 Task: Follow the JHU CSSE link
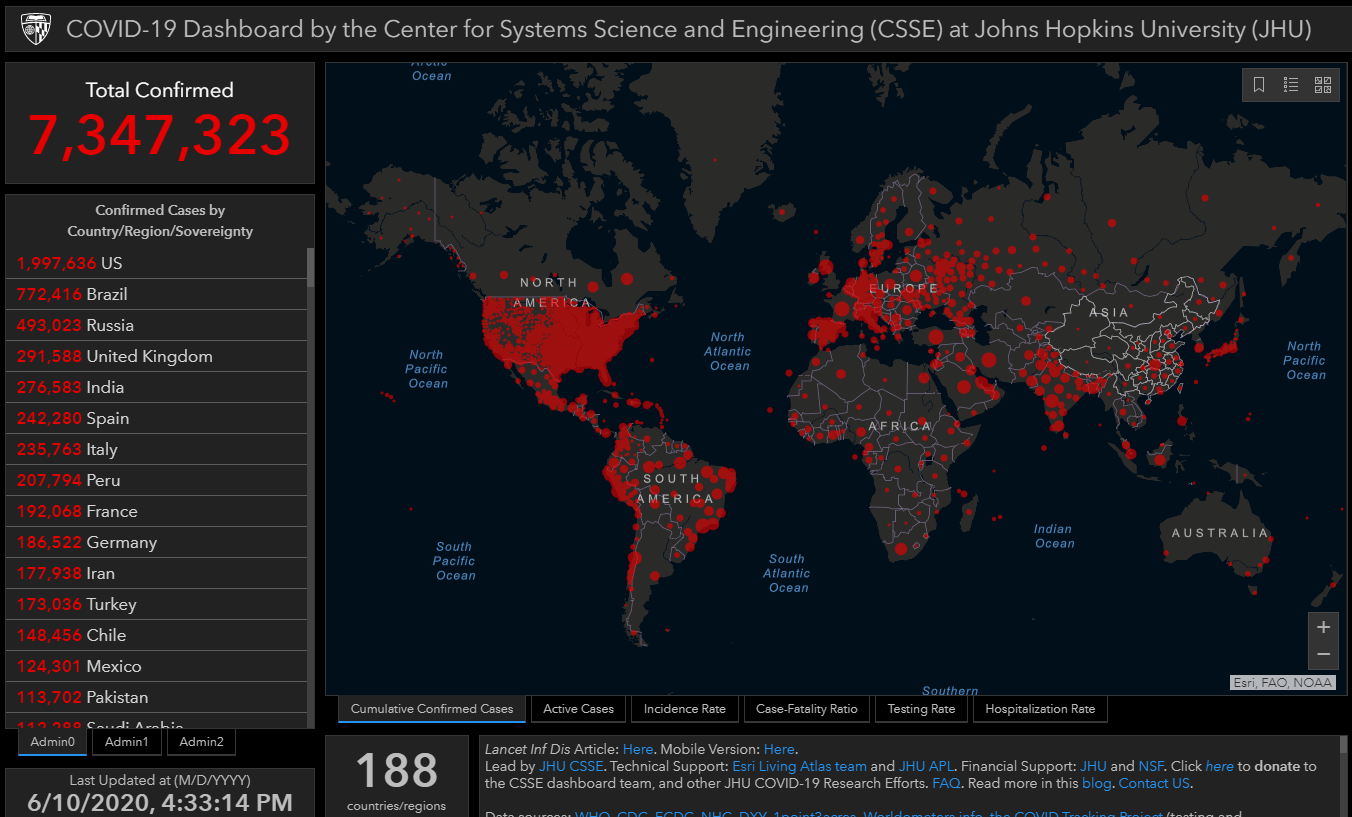(570, 767)
